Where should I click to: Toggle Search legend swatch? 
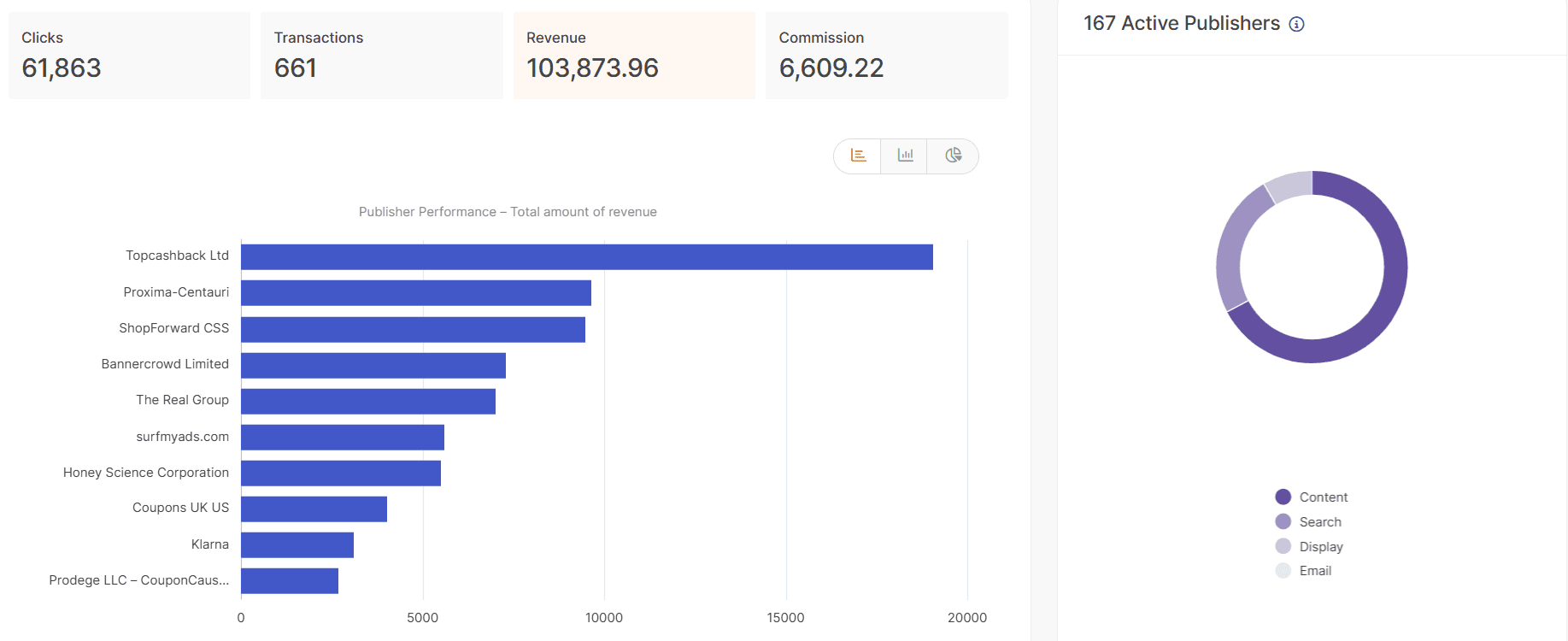[x=1283, y=521]
